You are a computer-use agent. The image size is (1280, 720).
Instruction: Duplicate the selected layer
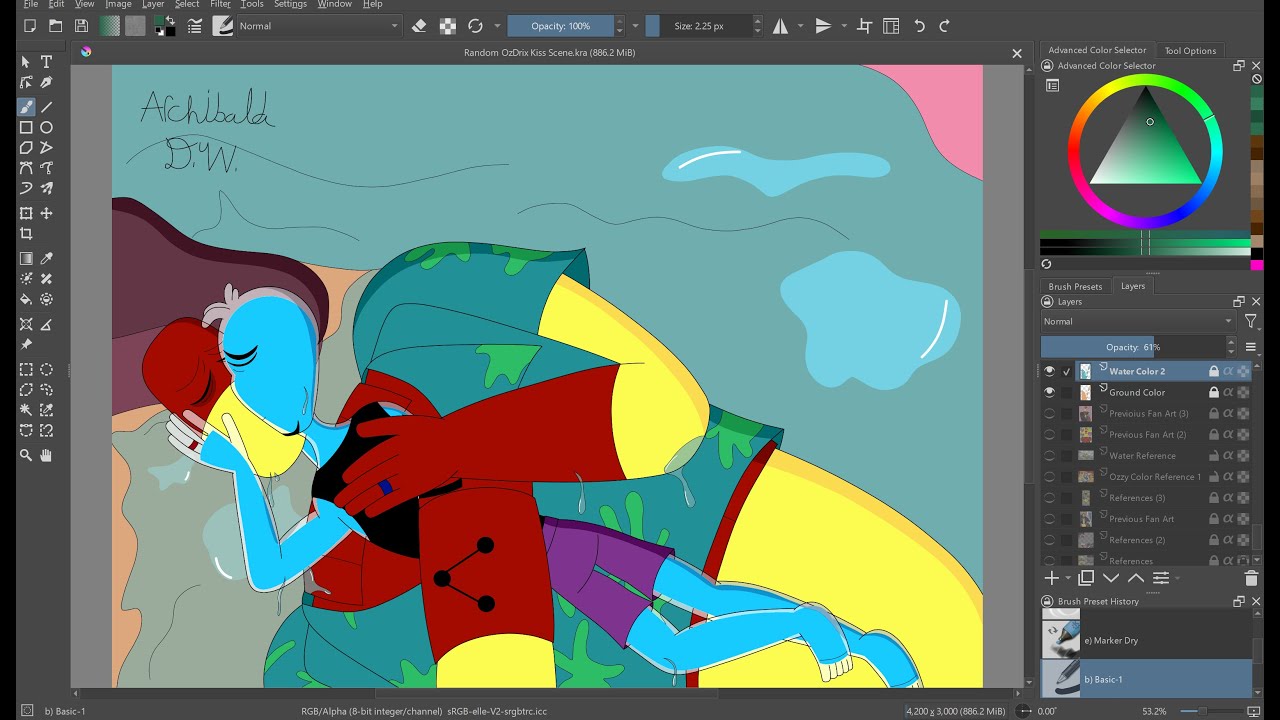coord(1086,578)
